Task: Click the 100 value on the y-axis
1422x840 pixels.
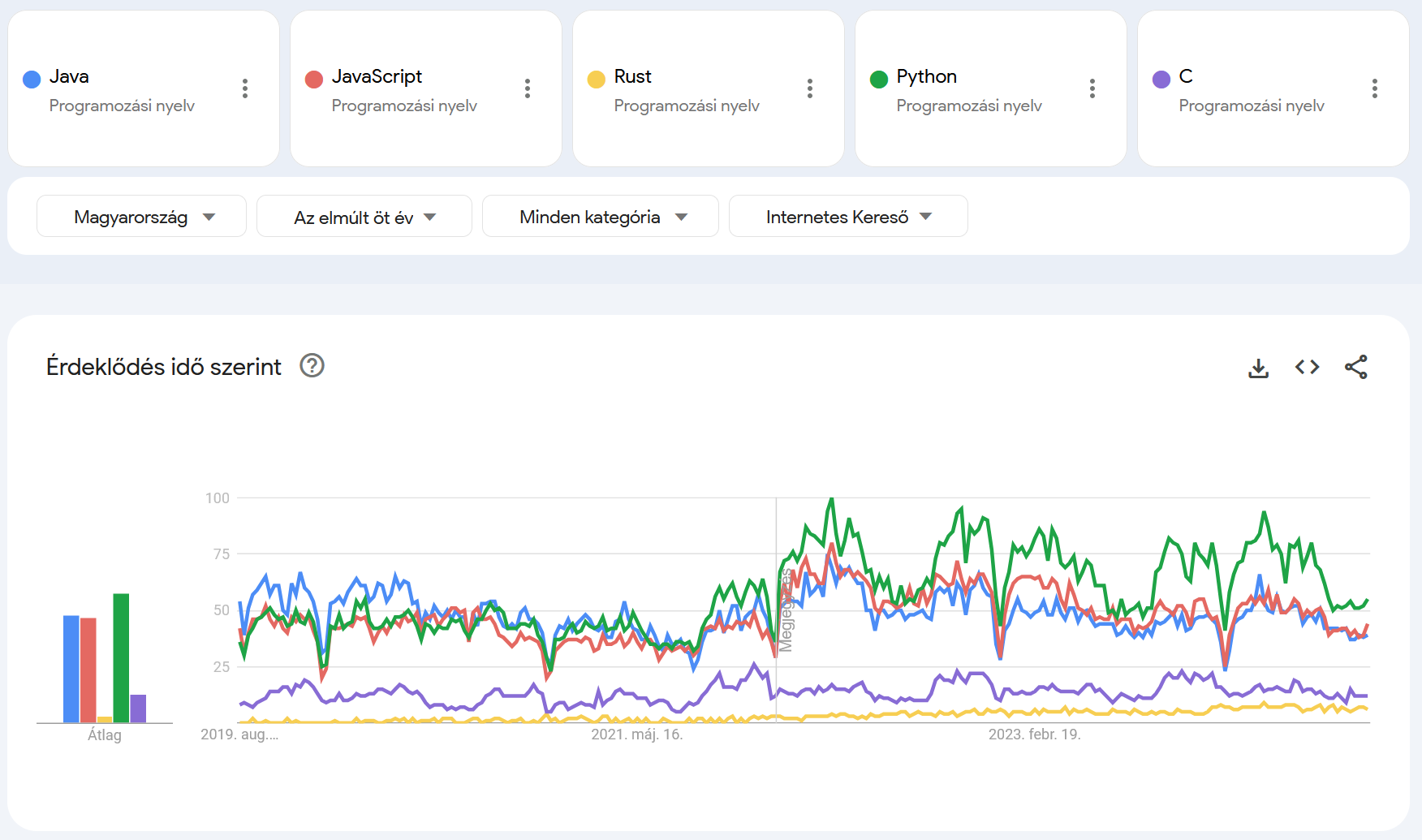Action: pyautogui.click(x=218, y=498)
